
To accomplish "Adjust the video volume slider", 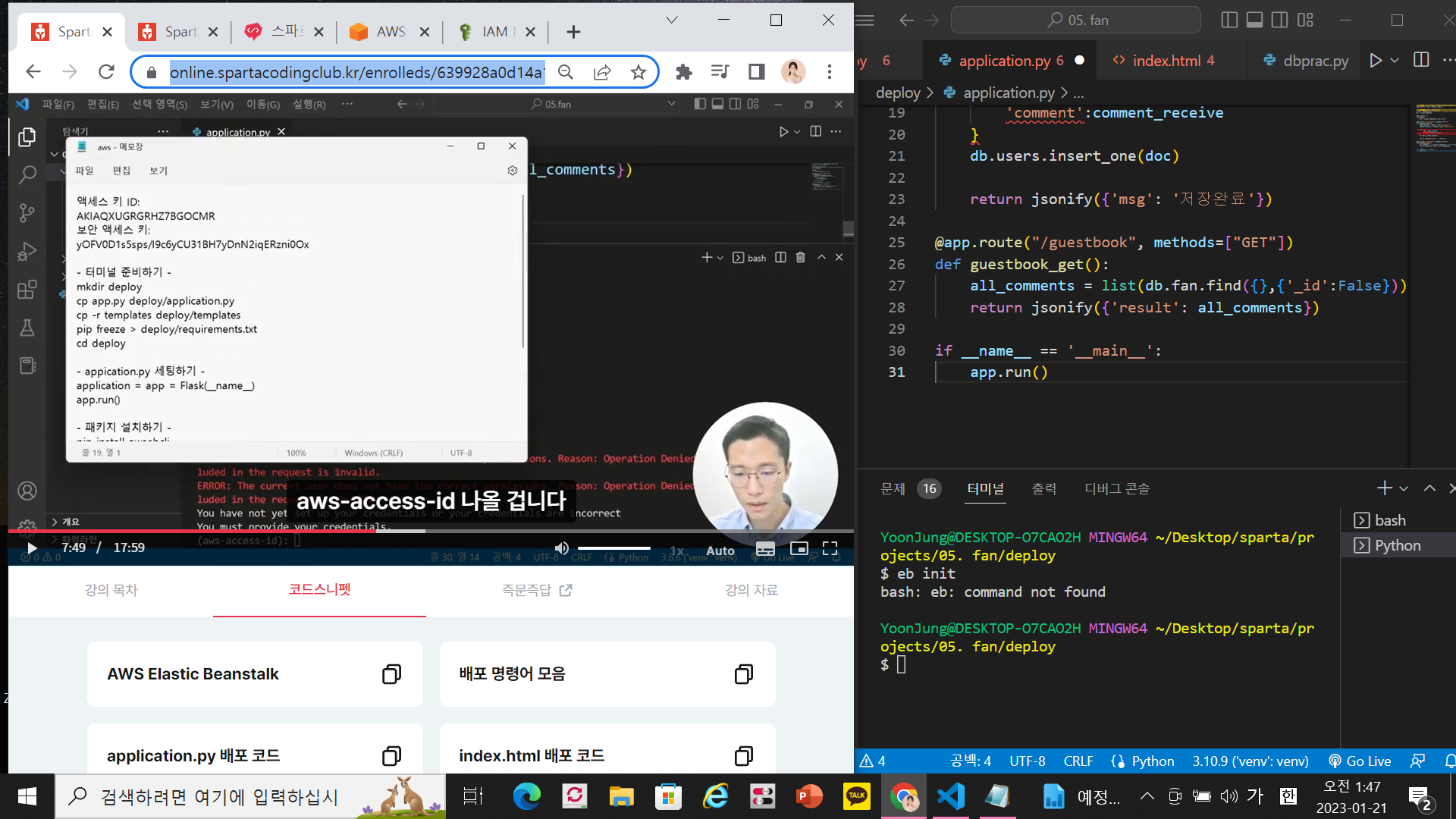I will point(614,548).
